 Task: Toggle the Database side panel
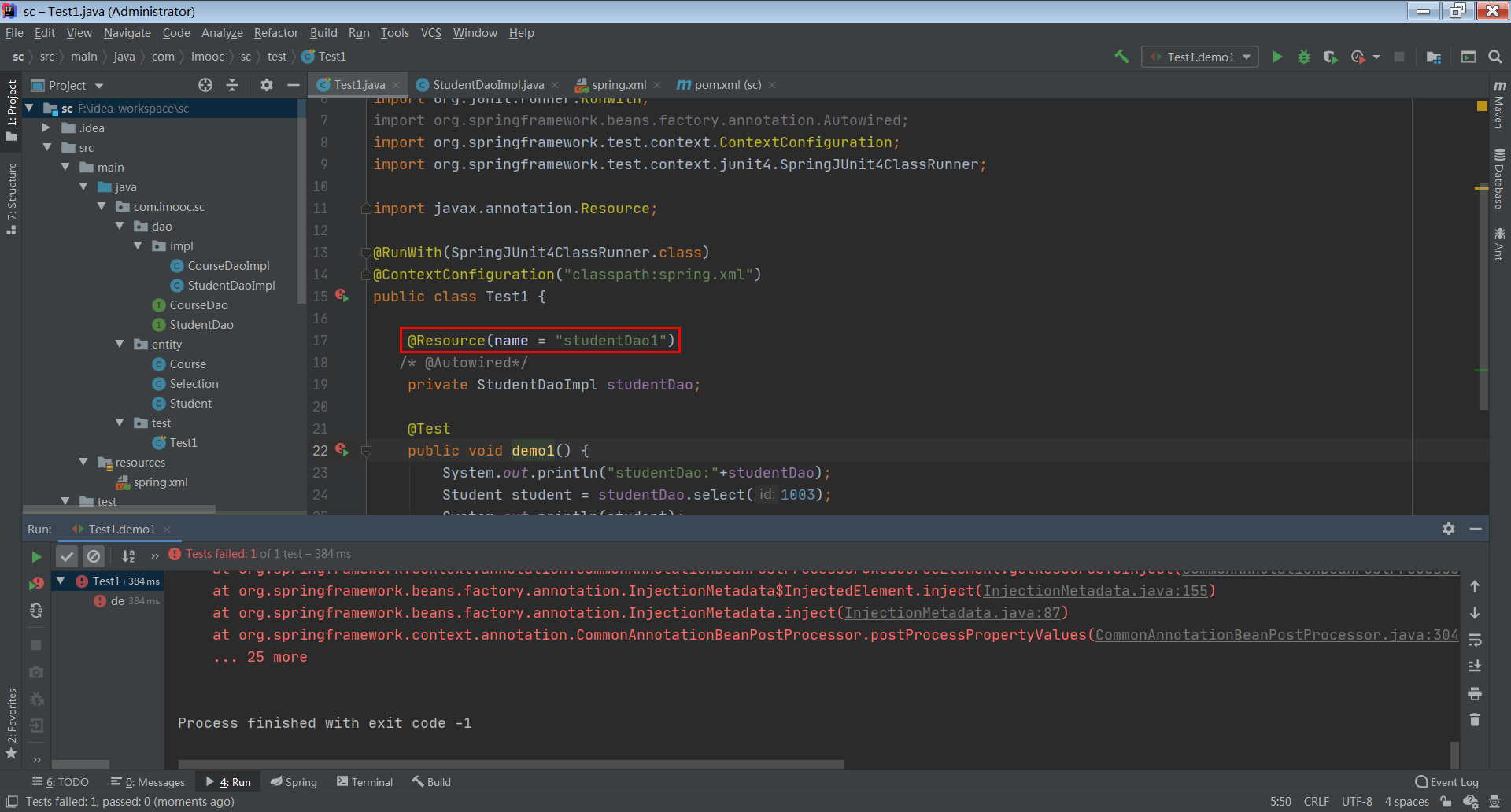coord(1499,179)
